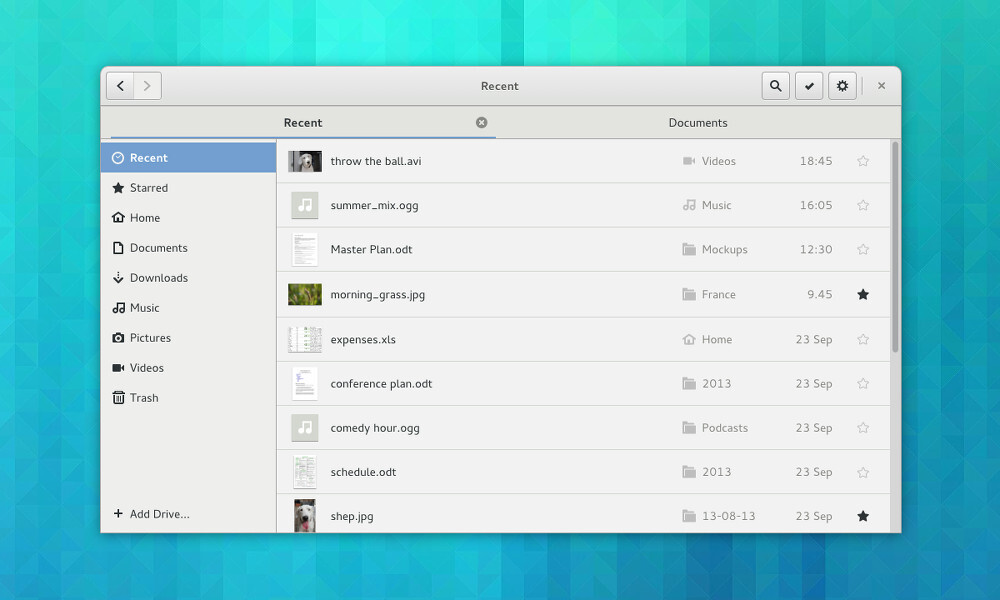Go back using the back arrow

pyautogui.click(x=119, y=86)
